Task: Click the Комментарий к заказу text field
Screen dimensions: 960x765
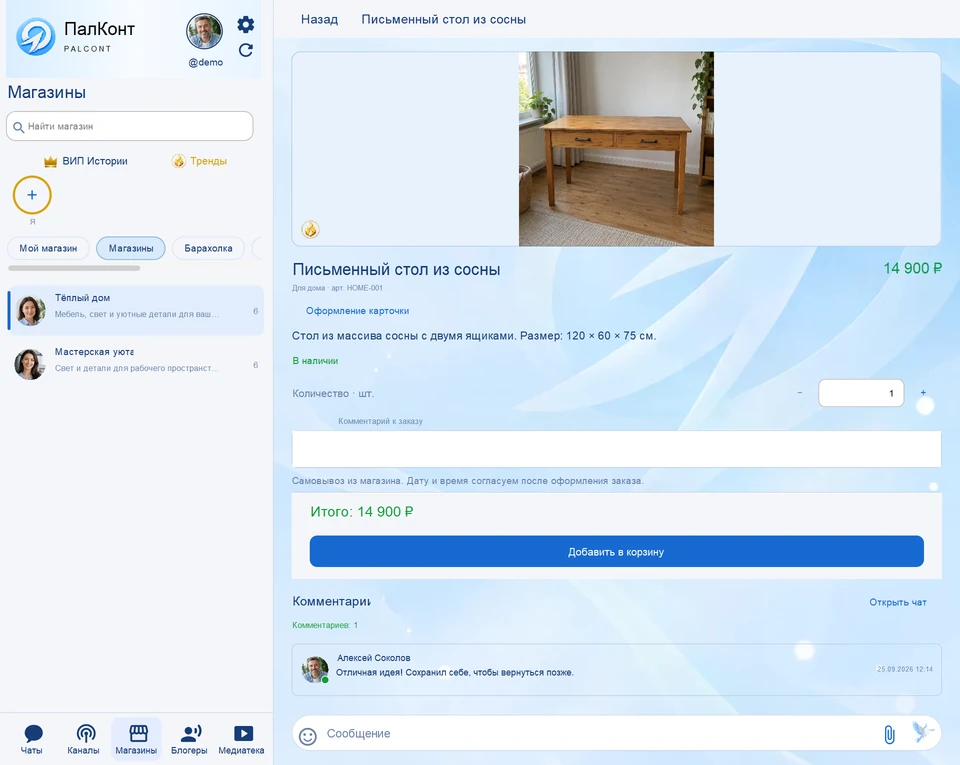Action: tap(617, 449)
